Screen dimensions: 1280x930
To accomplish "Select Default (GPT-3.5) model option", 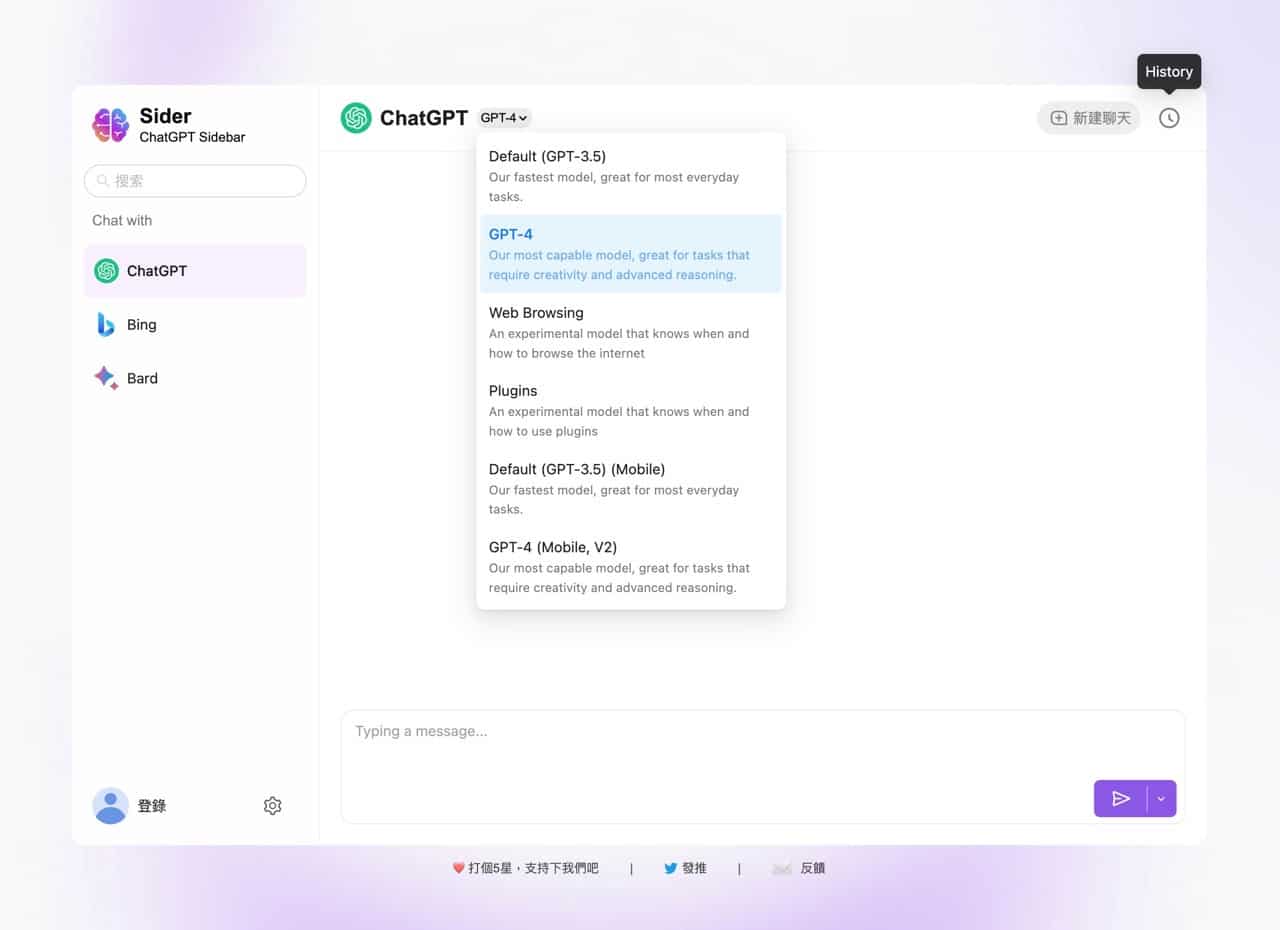I will coord(631,176).
